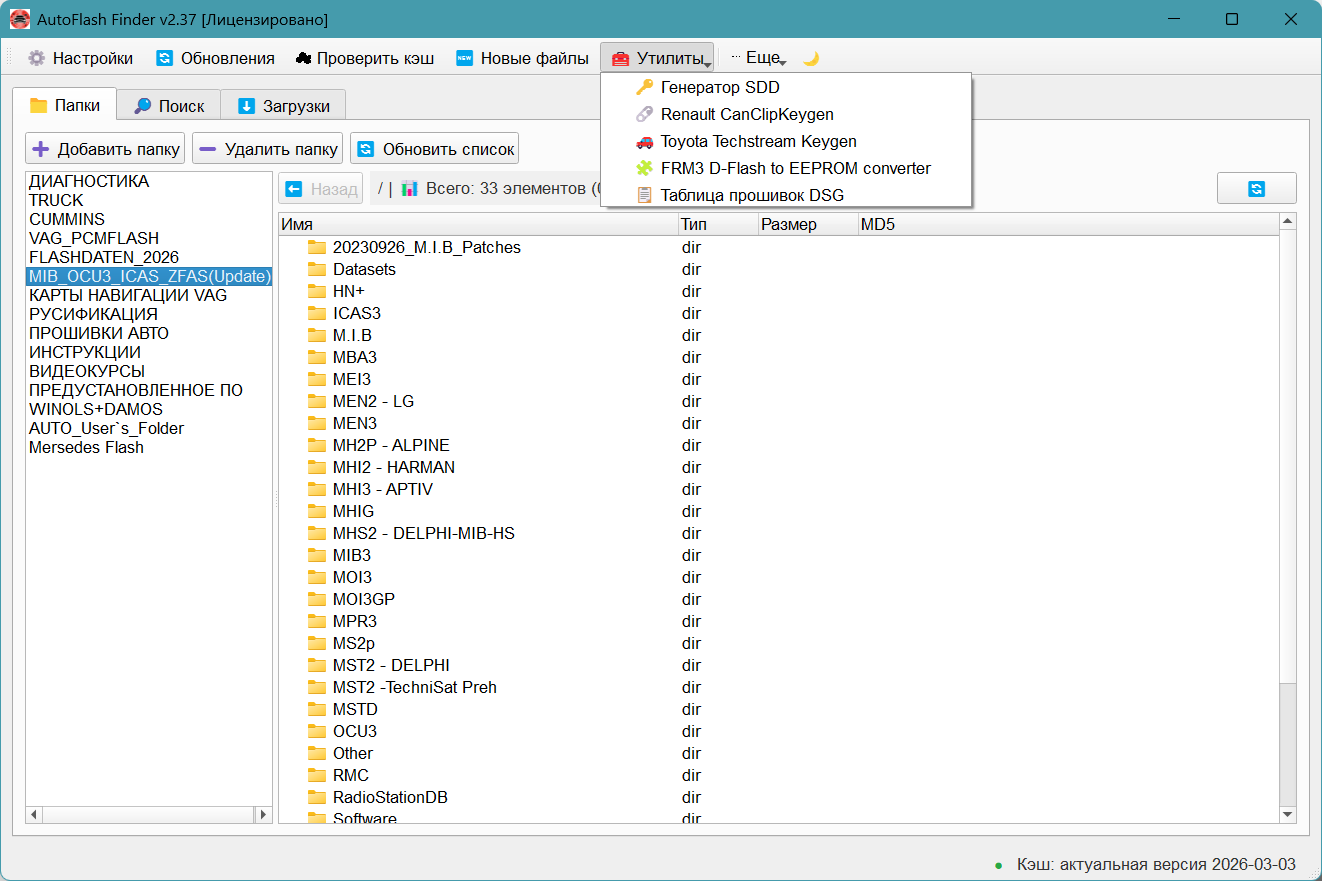Viewport: 1322px width, 881px height.
Task: Run Проверить кэш from toolbar
Action: pos(365,58)
